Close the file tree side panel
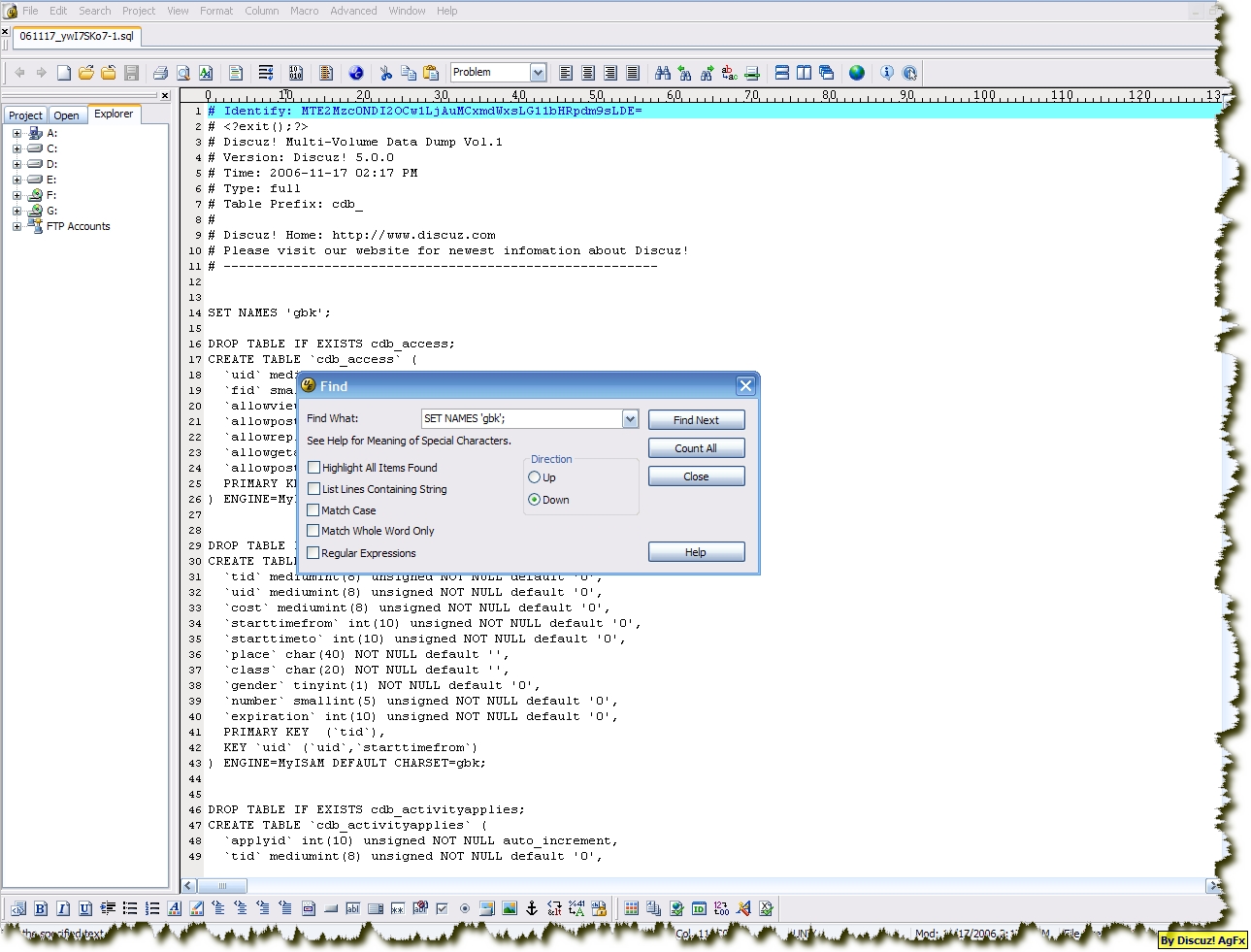The height and width of the screenshot is (952, 1251). [x=165, y=95]
